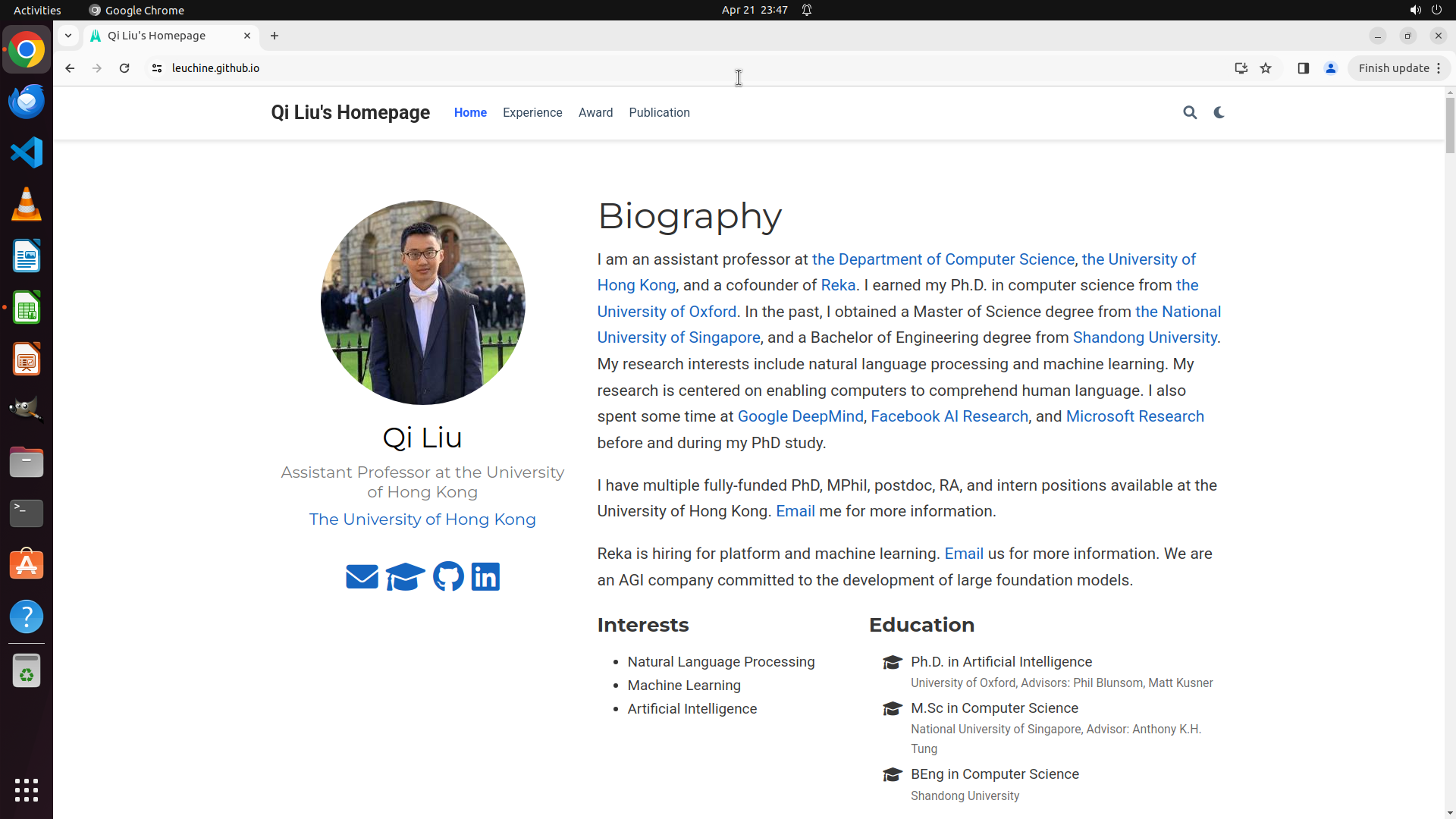Reload the page using the refresh icon
The width and height of the screenshot is (1456, 819).
click(124, 68)
